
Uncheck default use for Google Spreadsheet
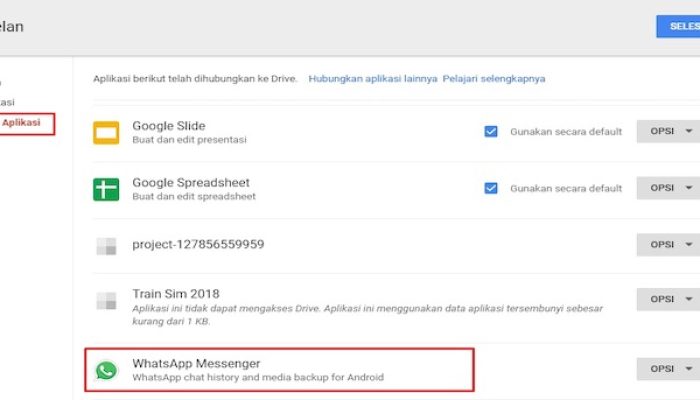click(491, 188)
